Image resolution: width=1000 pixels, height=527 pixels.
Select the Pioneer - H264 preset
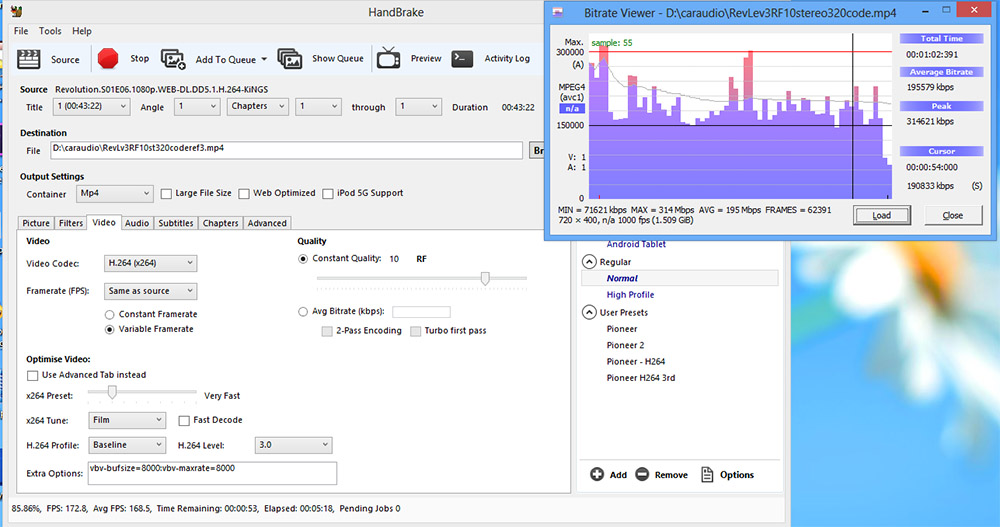pos(635,361)
